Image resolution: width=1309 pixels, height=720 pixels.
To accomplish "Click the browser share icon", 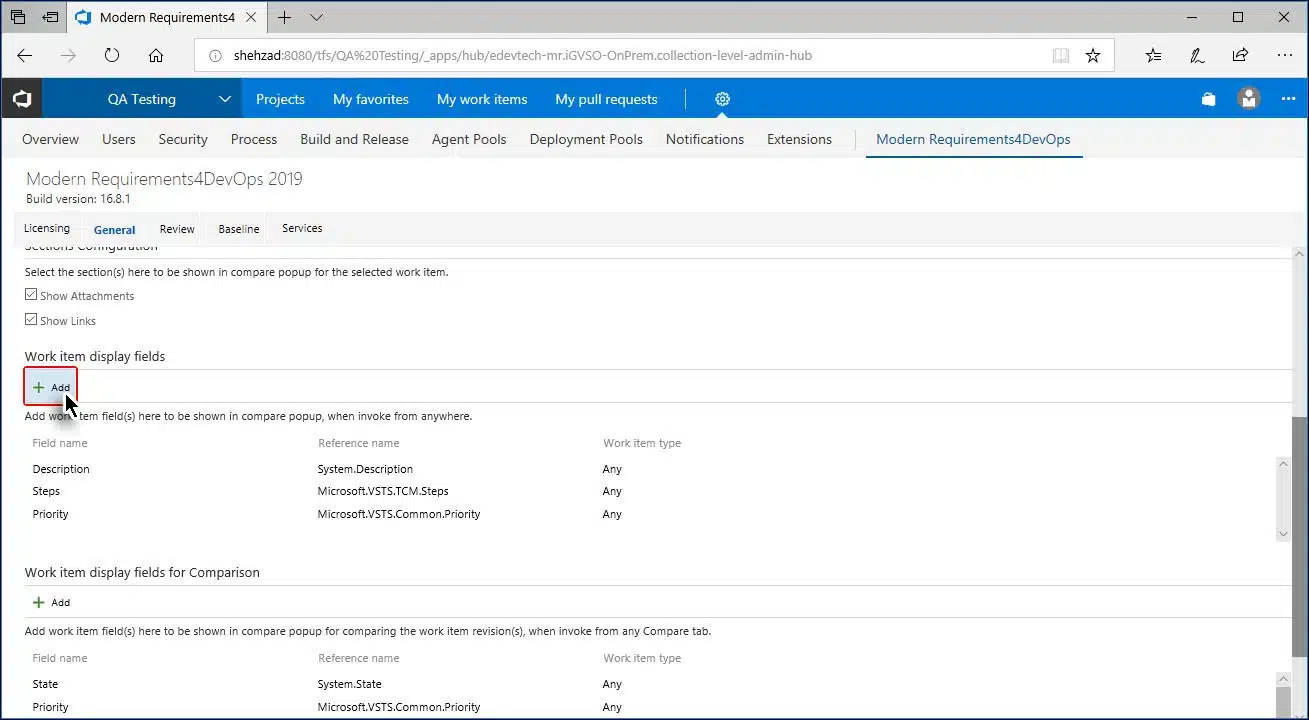I will click(1240, 56).
